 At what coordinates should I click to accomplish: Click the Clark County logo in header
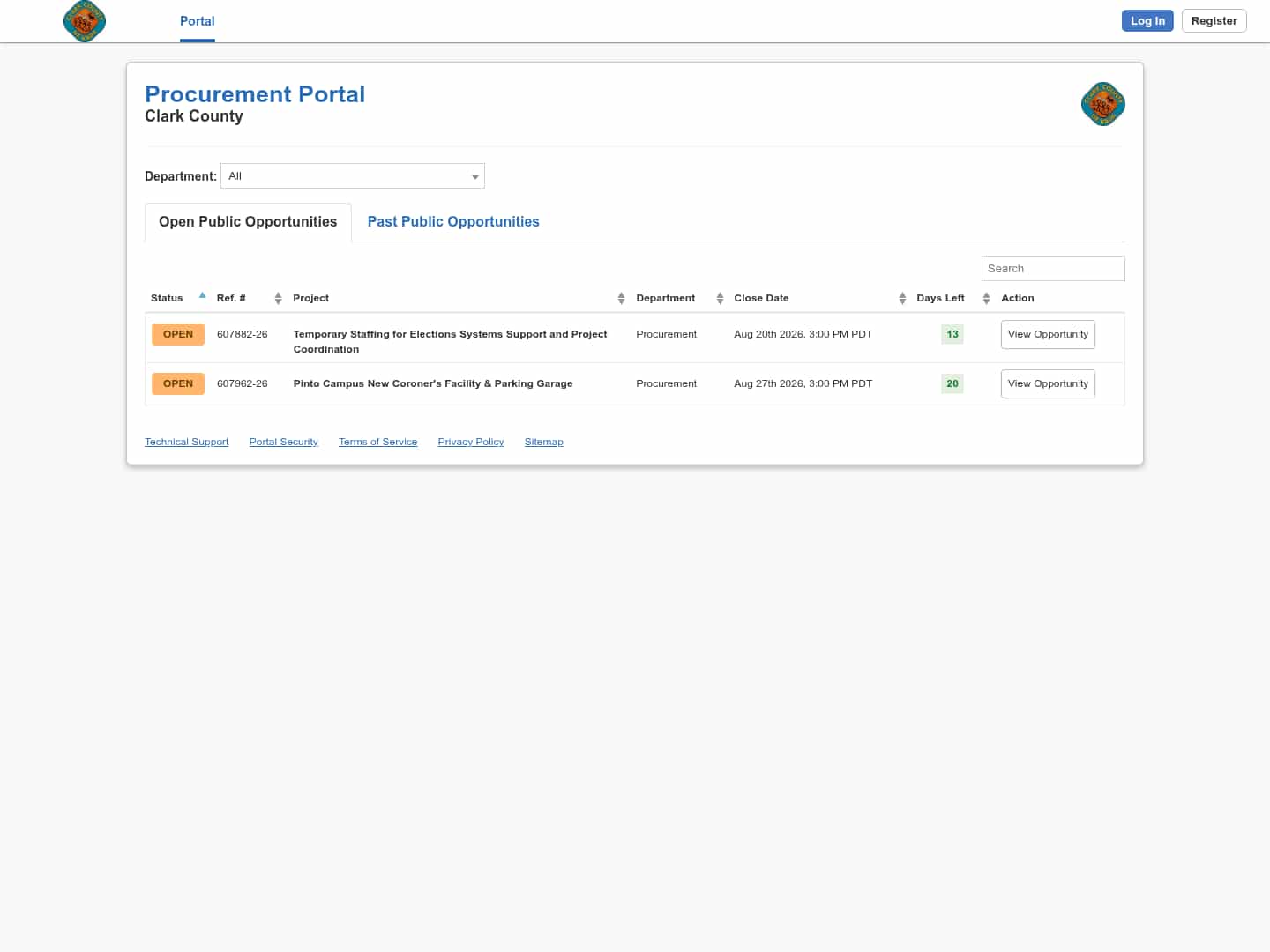point(85,21)
